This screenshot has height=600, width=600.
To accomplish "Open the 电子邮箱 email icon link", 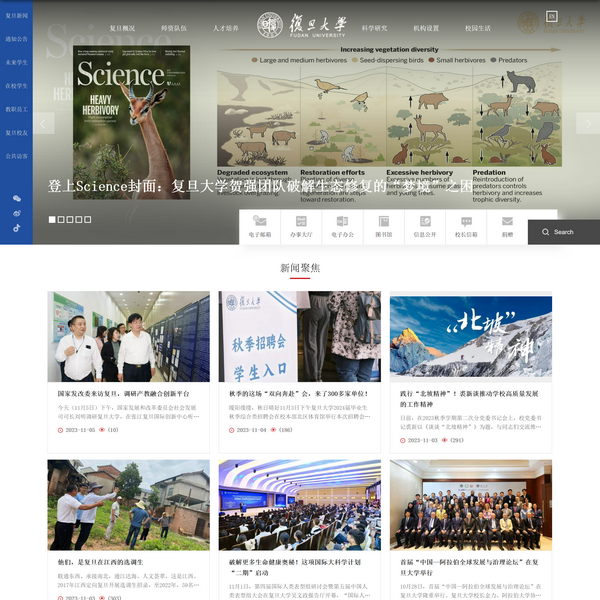I will (x=259, y=225).
